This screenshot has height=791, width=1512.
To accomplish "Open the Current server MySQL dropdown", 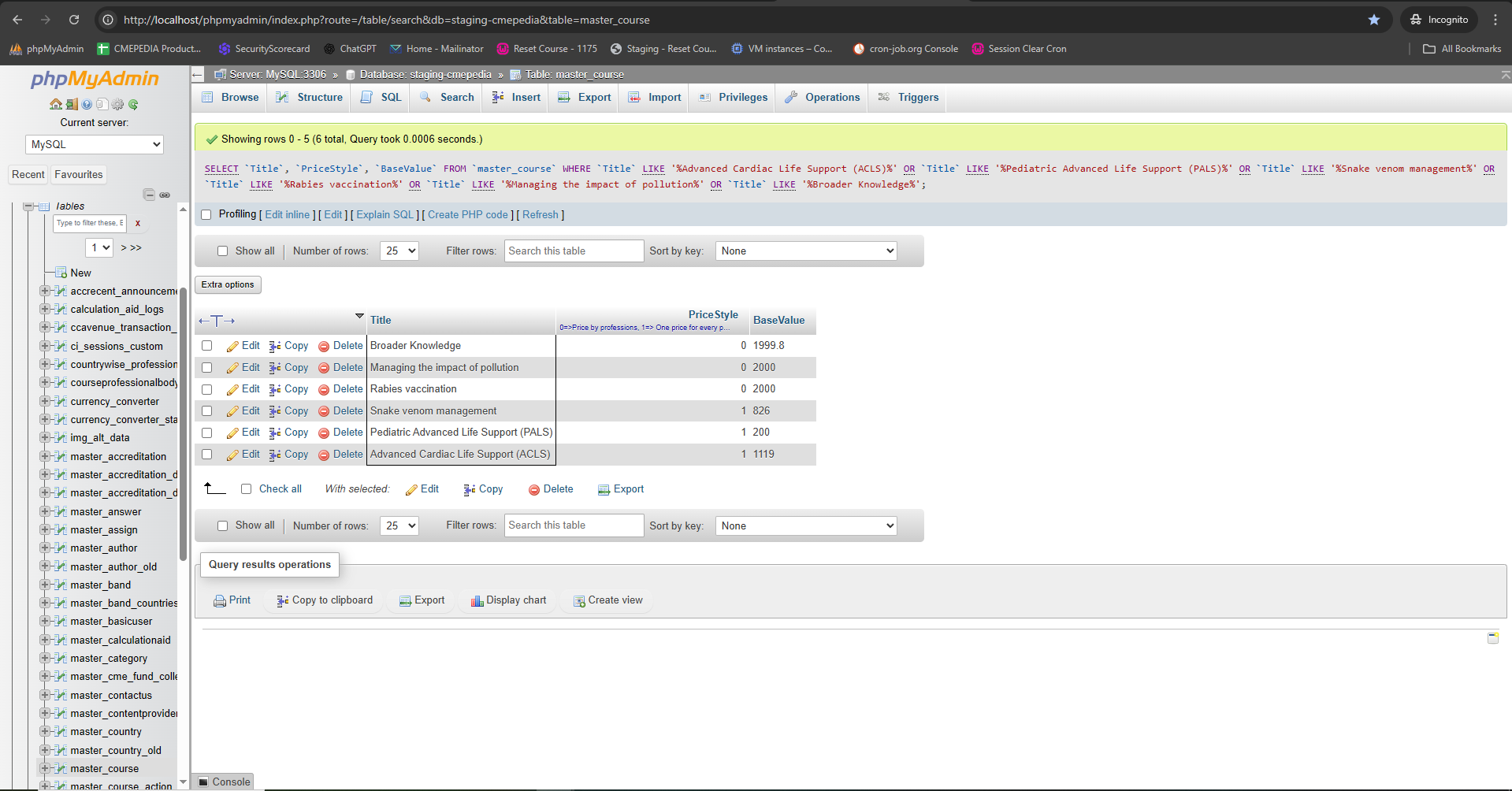I will [x=95, y=144].
